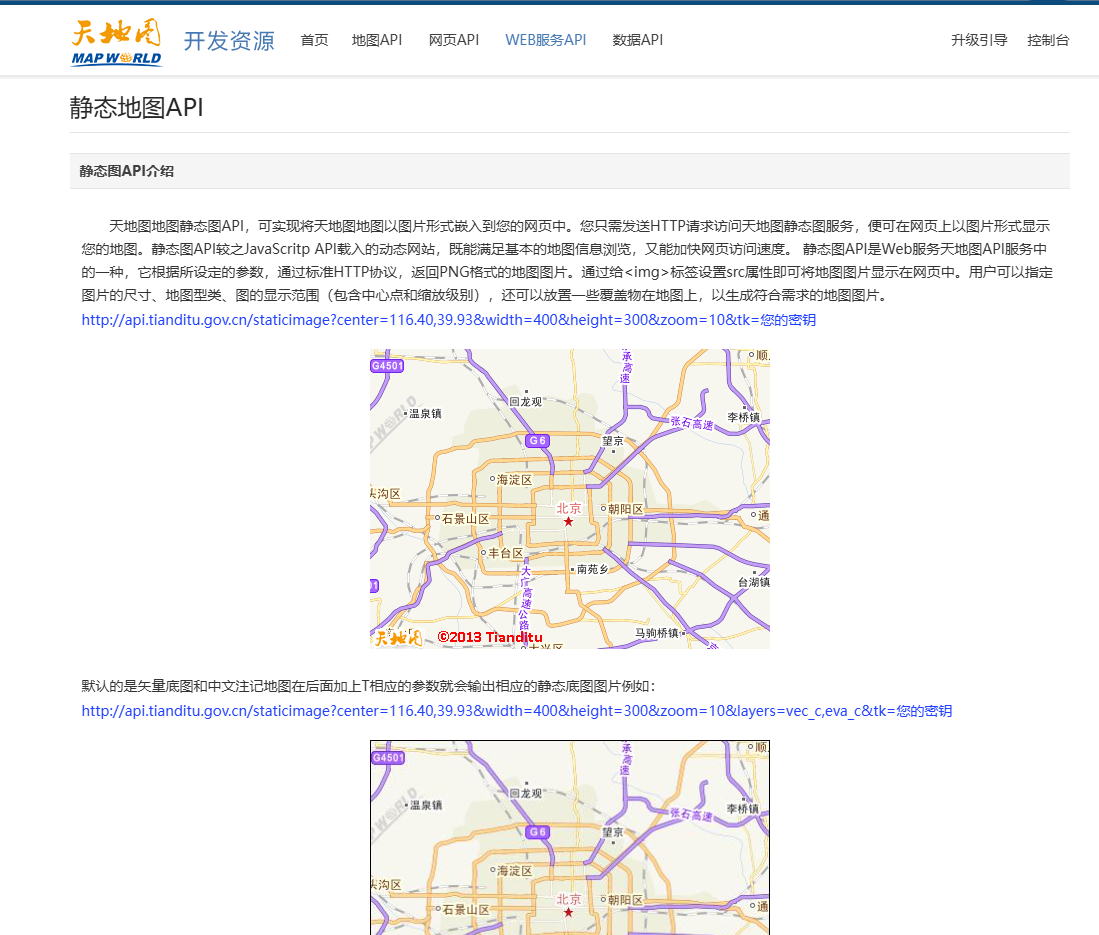Open the 地图API menu item
The height and width of the screenshot is (935, 1099).
tap(376, 40)
